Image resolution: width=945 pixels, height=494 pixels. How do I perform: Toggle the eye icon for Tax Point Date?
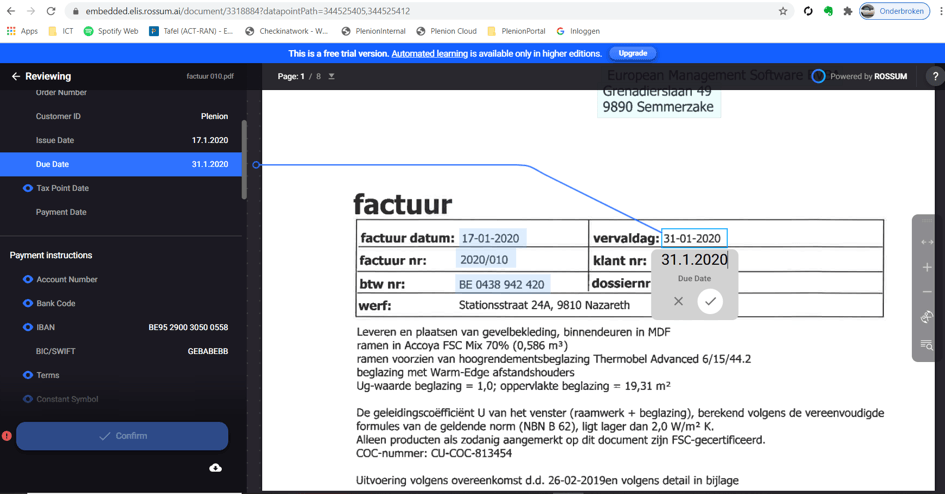28,188
